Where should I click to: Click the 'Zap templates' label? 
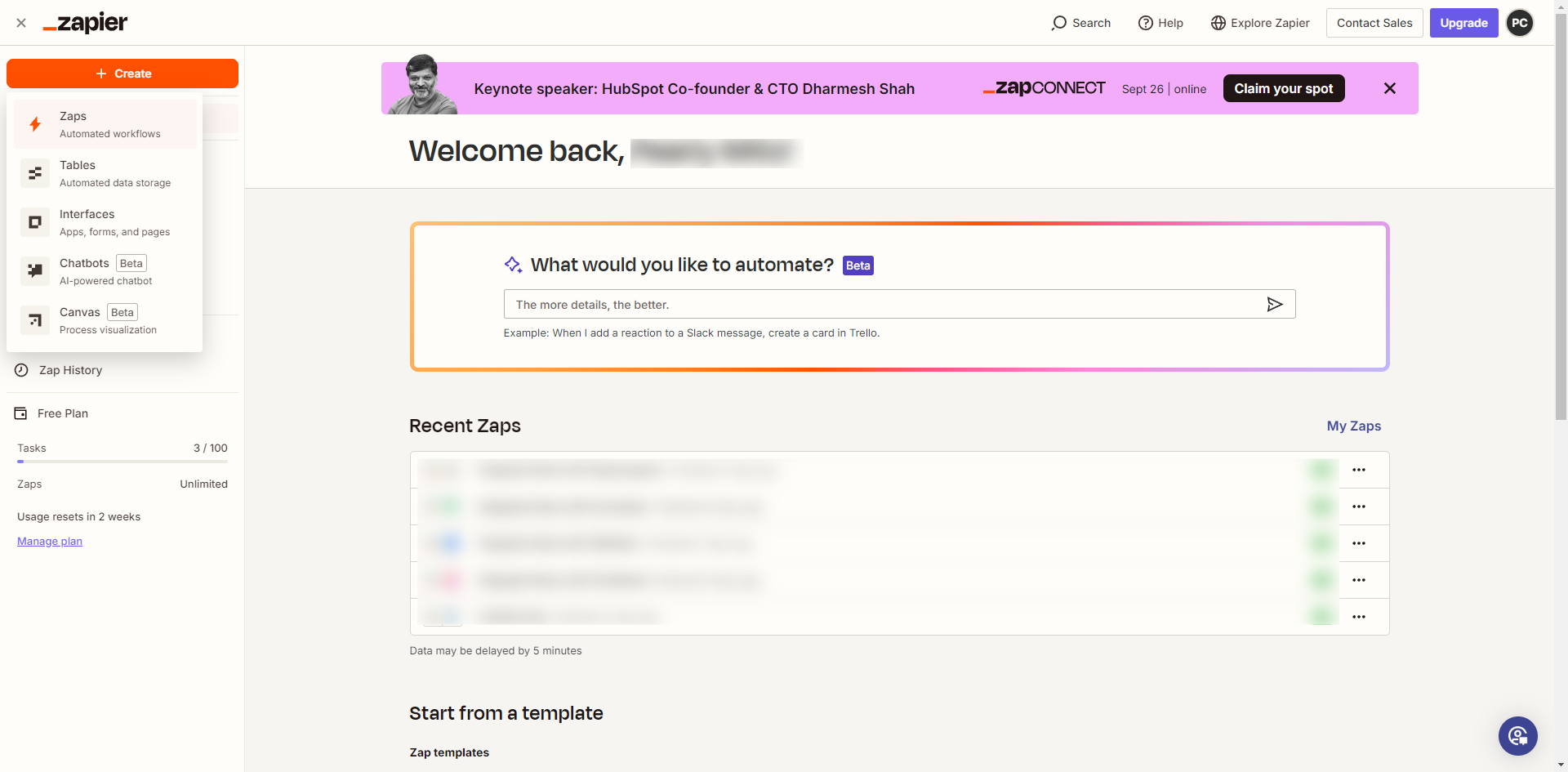[449, 752]
